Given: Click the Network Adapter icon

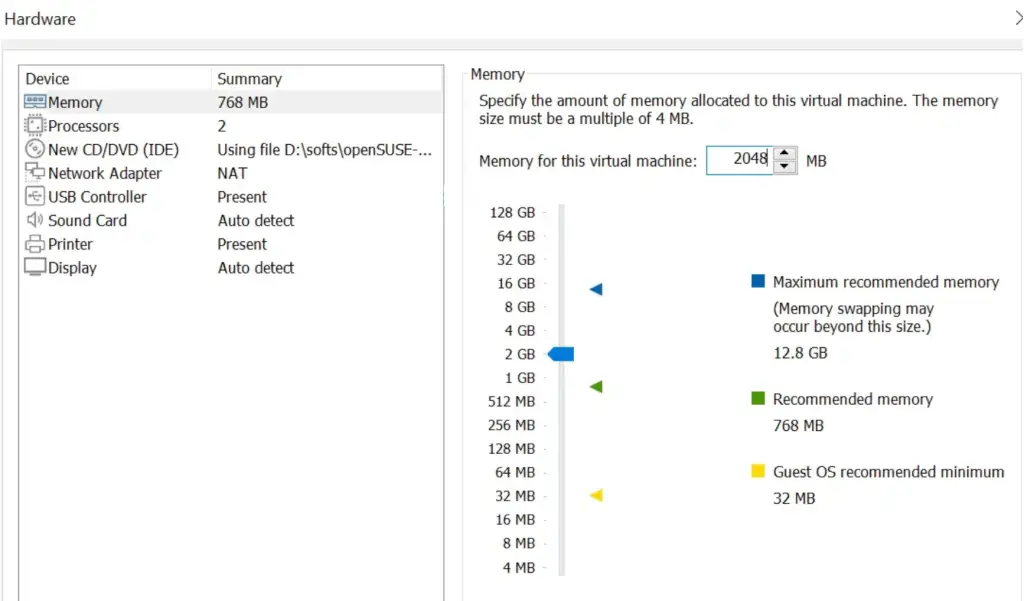Looking at the screenshot, I should click(35, 173).
